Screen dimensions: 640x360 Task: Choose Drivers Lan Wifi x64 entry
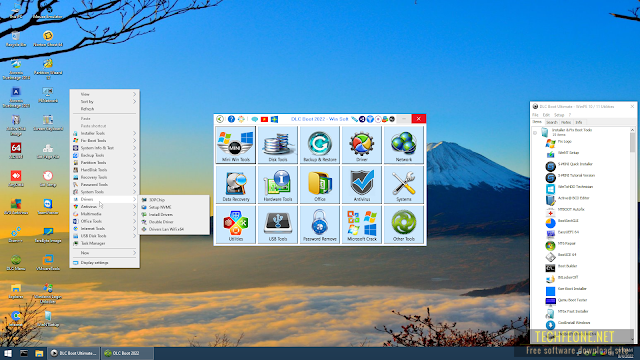tap(175, 229)
